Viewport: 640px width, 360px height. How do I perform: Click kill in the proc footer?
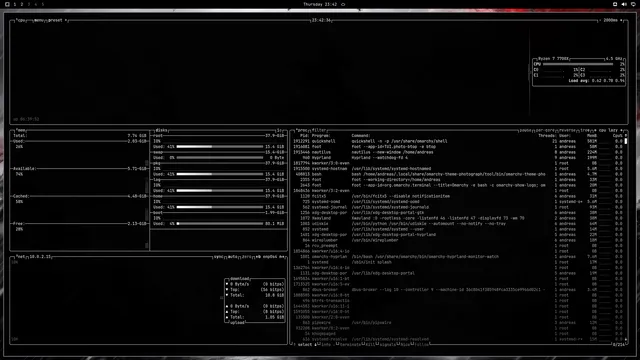click(369, 344)
